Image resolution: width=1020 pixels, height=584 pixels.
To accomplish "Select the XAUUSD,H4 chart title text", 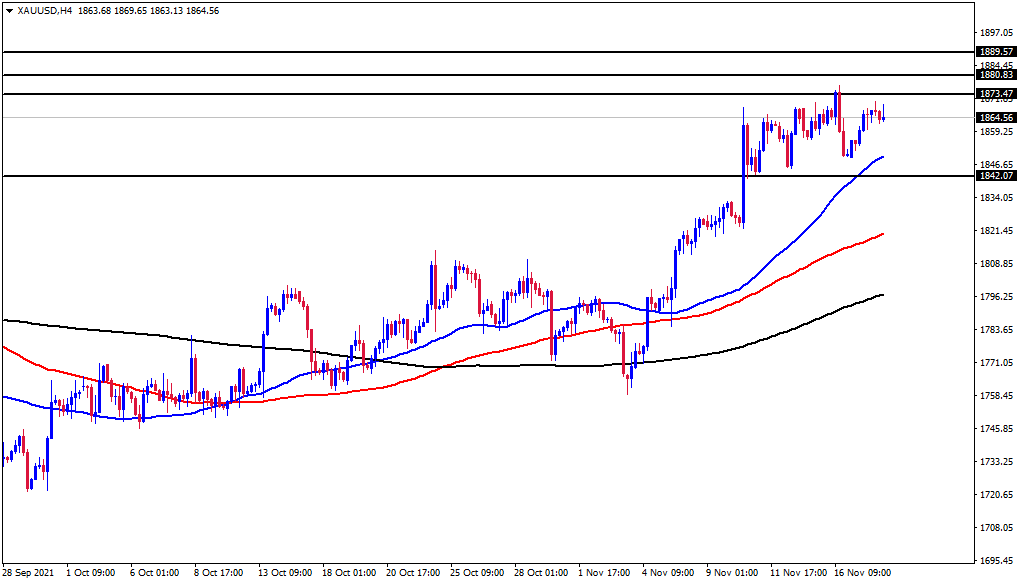I will (45, 11).
